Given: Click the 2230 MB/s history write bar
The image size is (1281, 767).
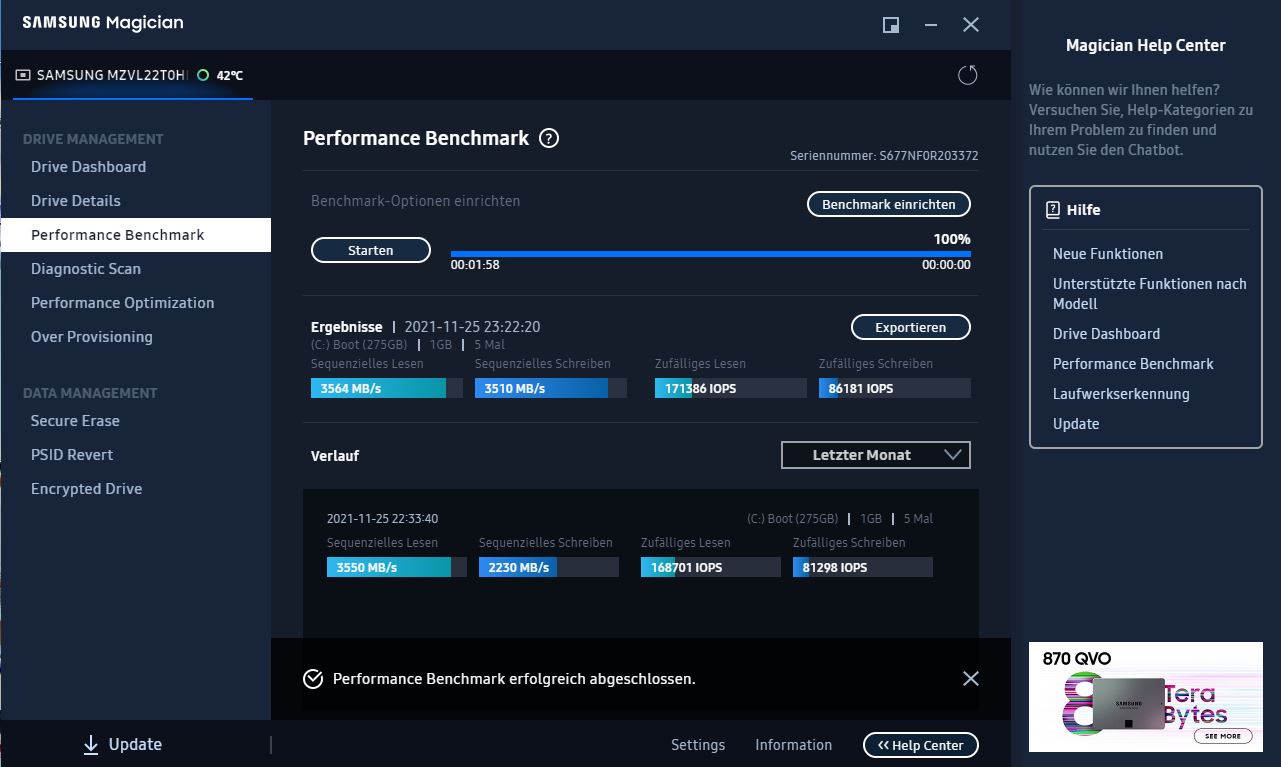Looking at the screenshot, I should click(x=549, y=567).
